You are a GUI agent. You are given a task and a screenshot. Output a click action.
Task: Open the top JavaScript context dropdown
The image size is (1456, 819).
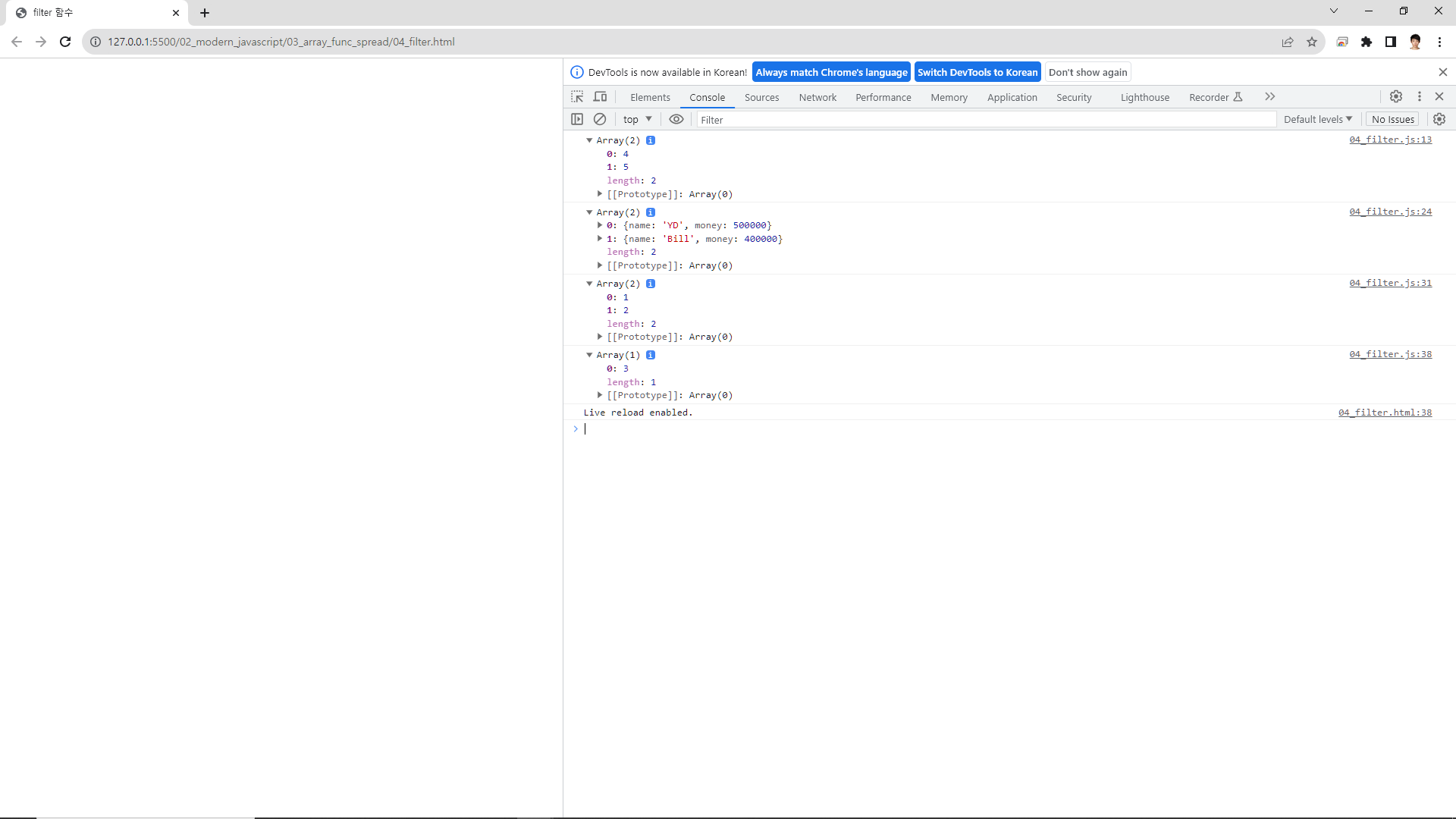(637, 119)
